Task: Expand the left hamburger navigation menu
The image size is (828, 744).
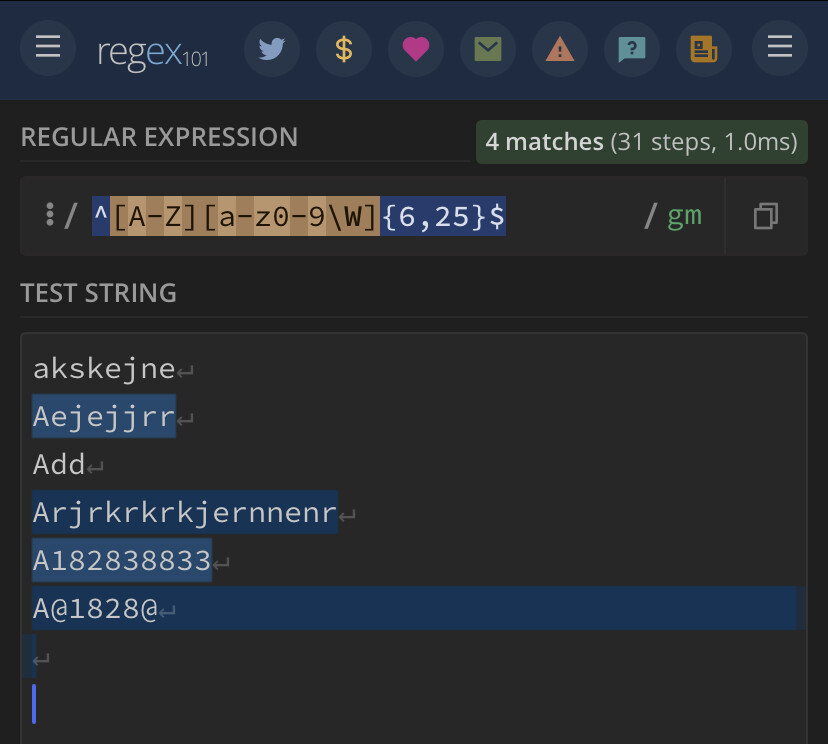Action: [x=47, y=48]
